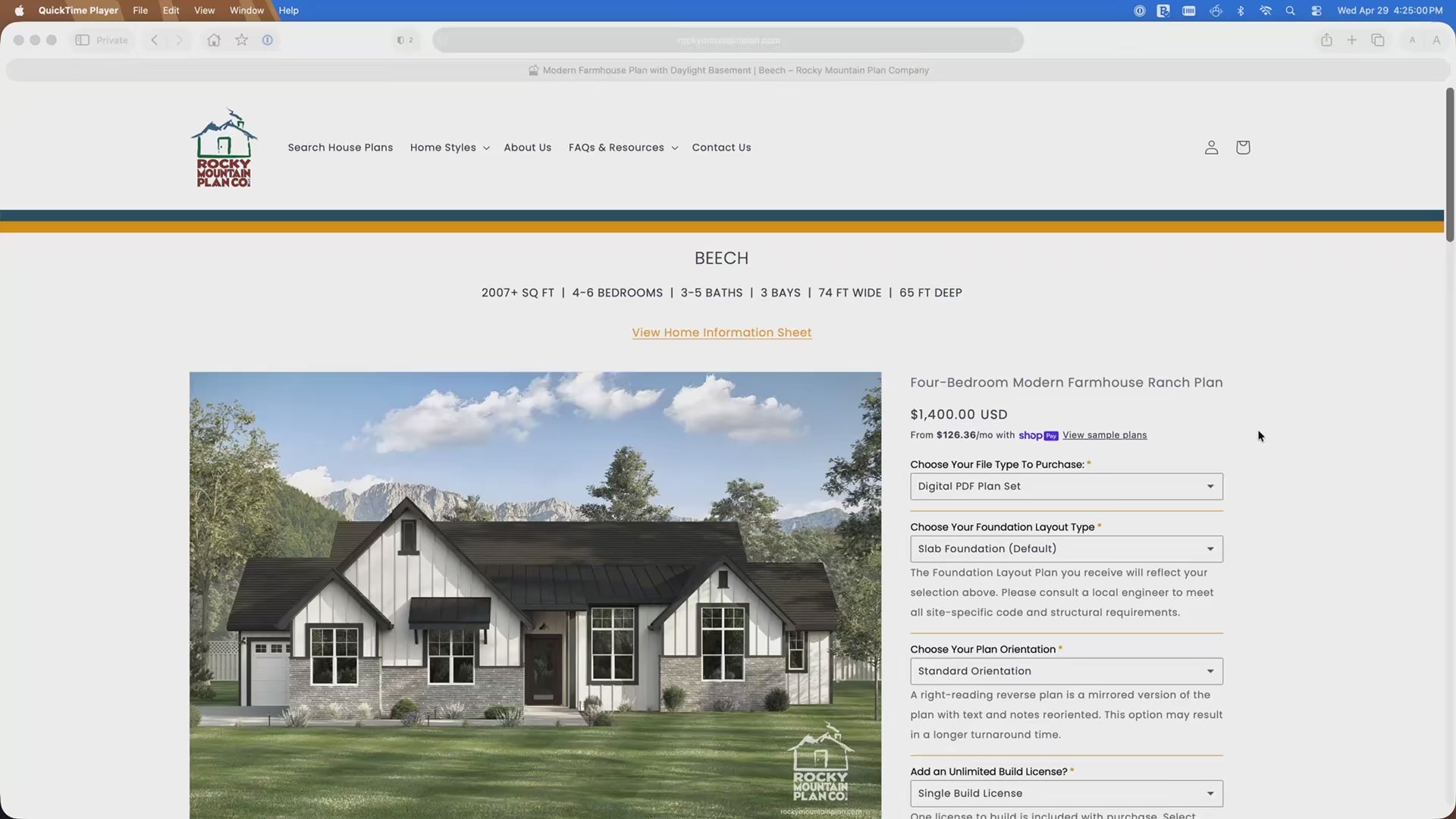Open the shopping cart
This screenshot has width=1456, height=819.
pos(1243,148)
